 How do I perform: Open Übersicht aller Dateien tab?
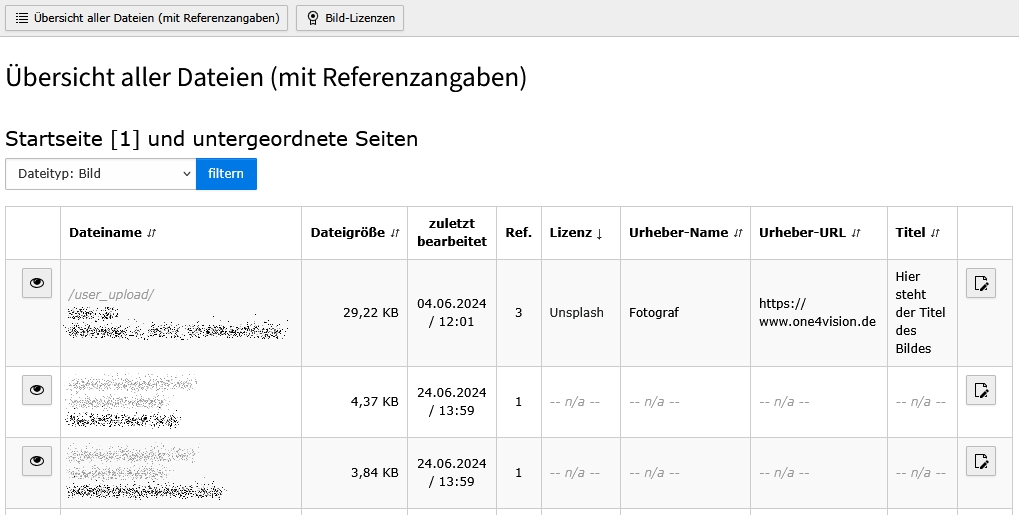(147, 18)
